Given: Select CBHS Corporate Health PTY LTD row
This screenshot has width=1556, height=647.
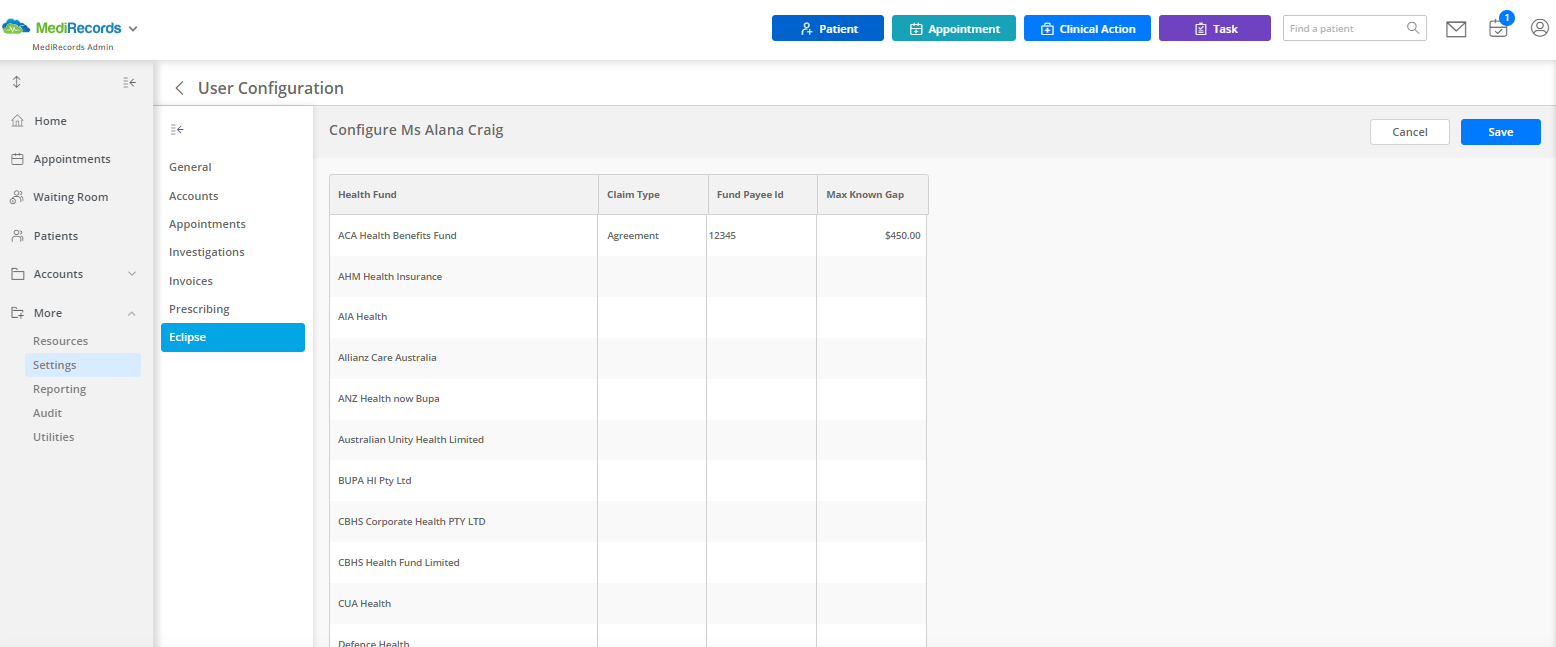Looking at the screenshot, I should [628, 522].
